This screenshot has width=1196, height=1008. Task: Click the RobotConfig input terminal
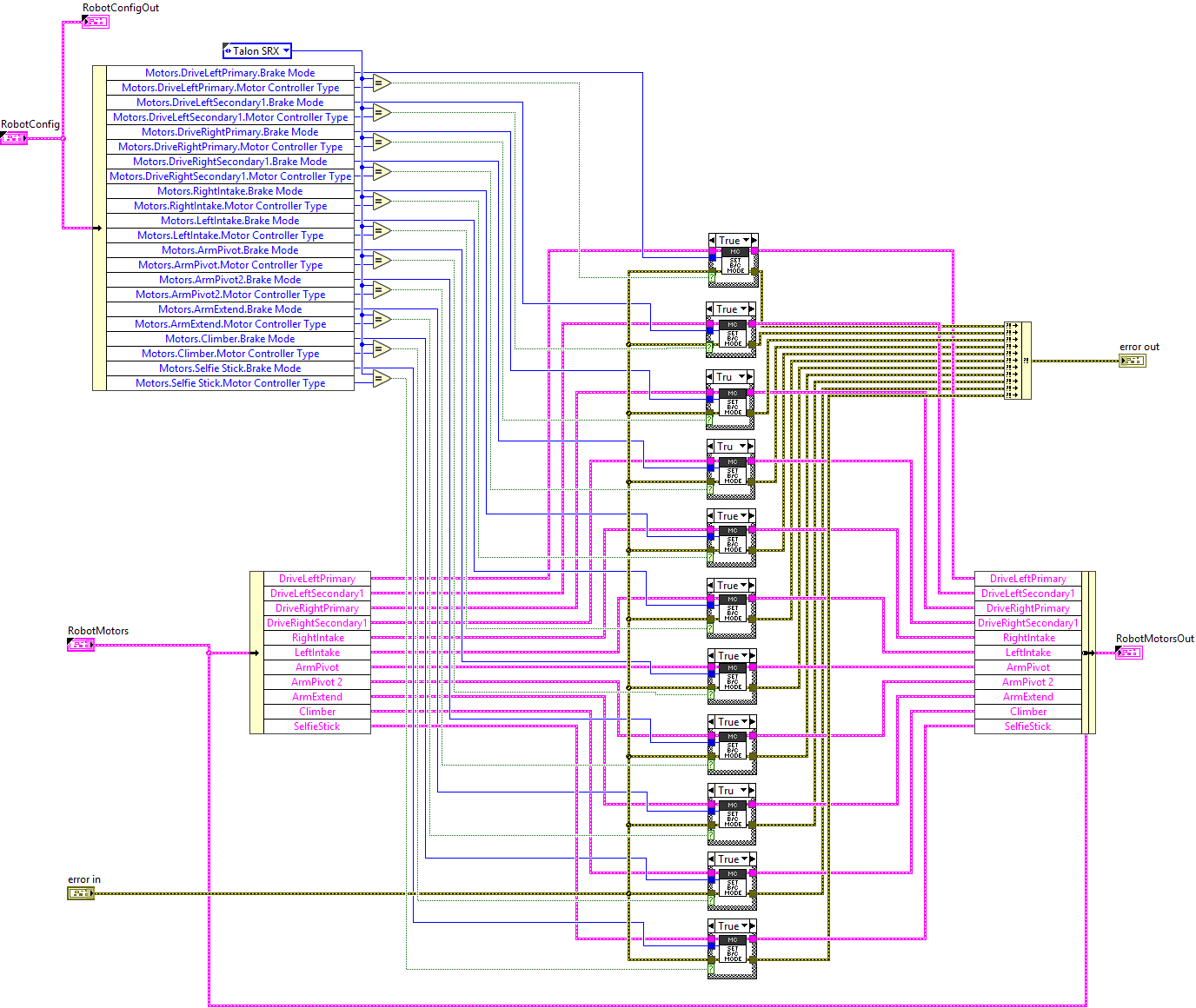pos(14,138)
